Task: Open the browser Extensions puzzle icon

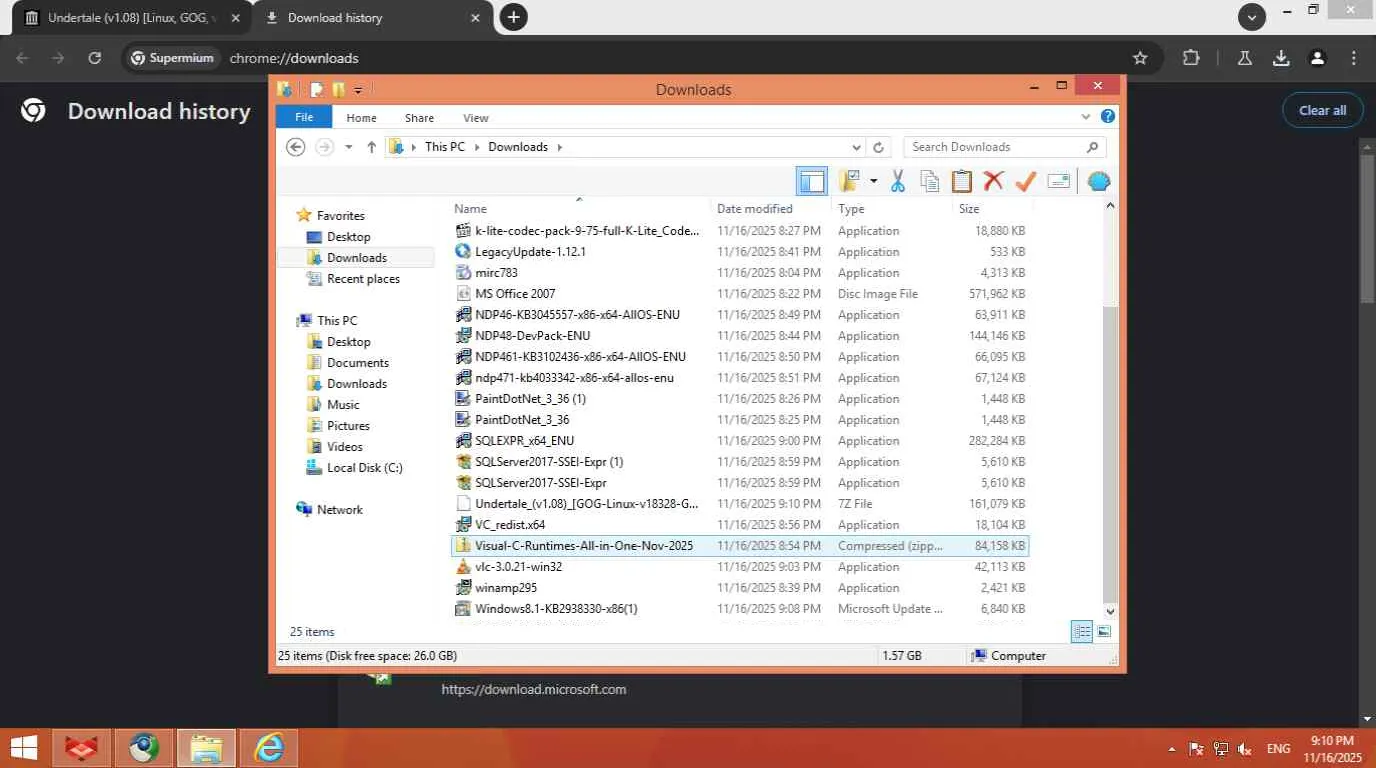Action: [x=1191, y=58]
